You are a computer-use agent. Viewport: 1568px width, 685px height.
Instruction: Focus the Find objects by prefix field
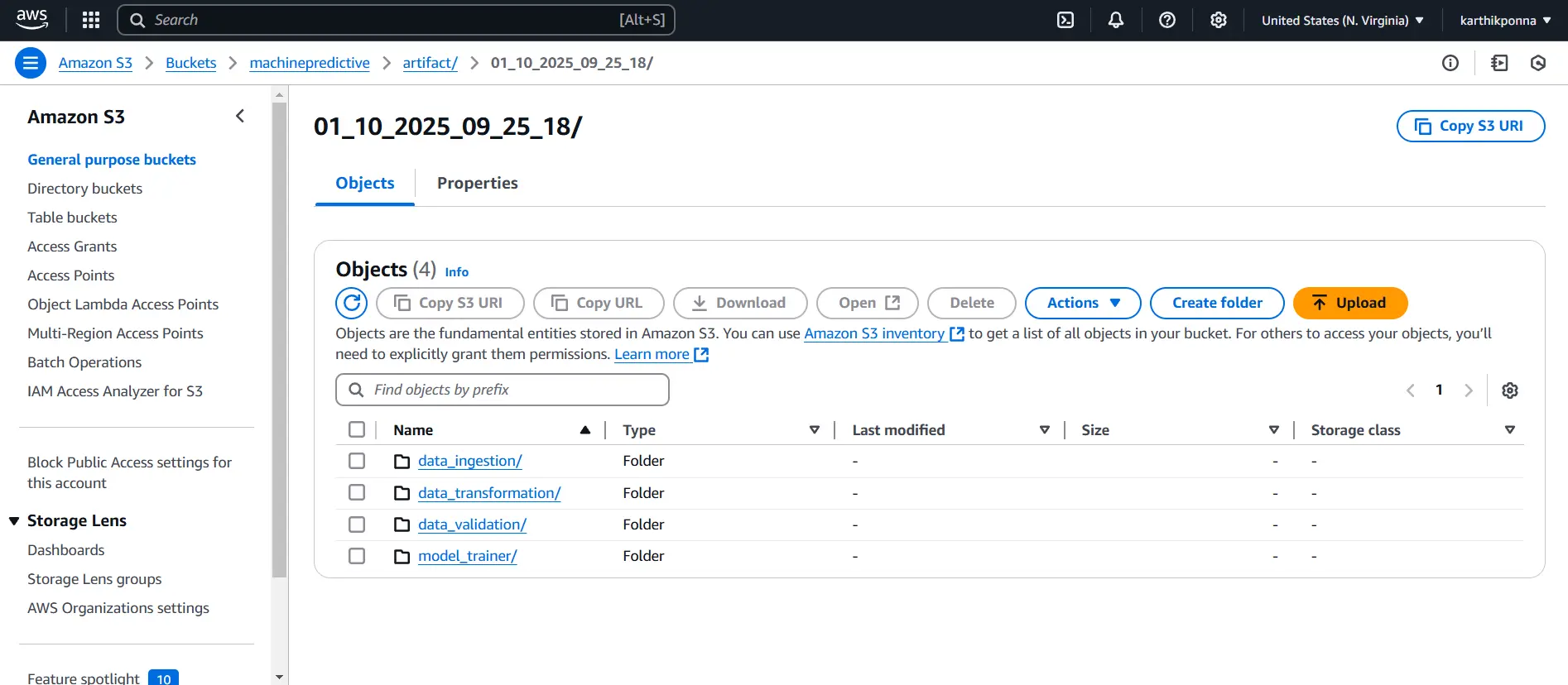point(503,390)
